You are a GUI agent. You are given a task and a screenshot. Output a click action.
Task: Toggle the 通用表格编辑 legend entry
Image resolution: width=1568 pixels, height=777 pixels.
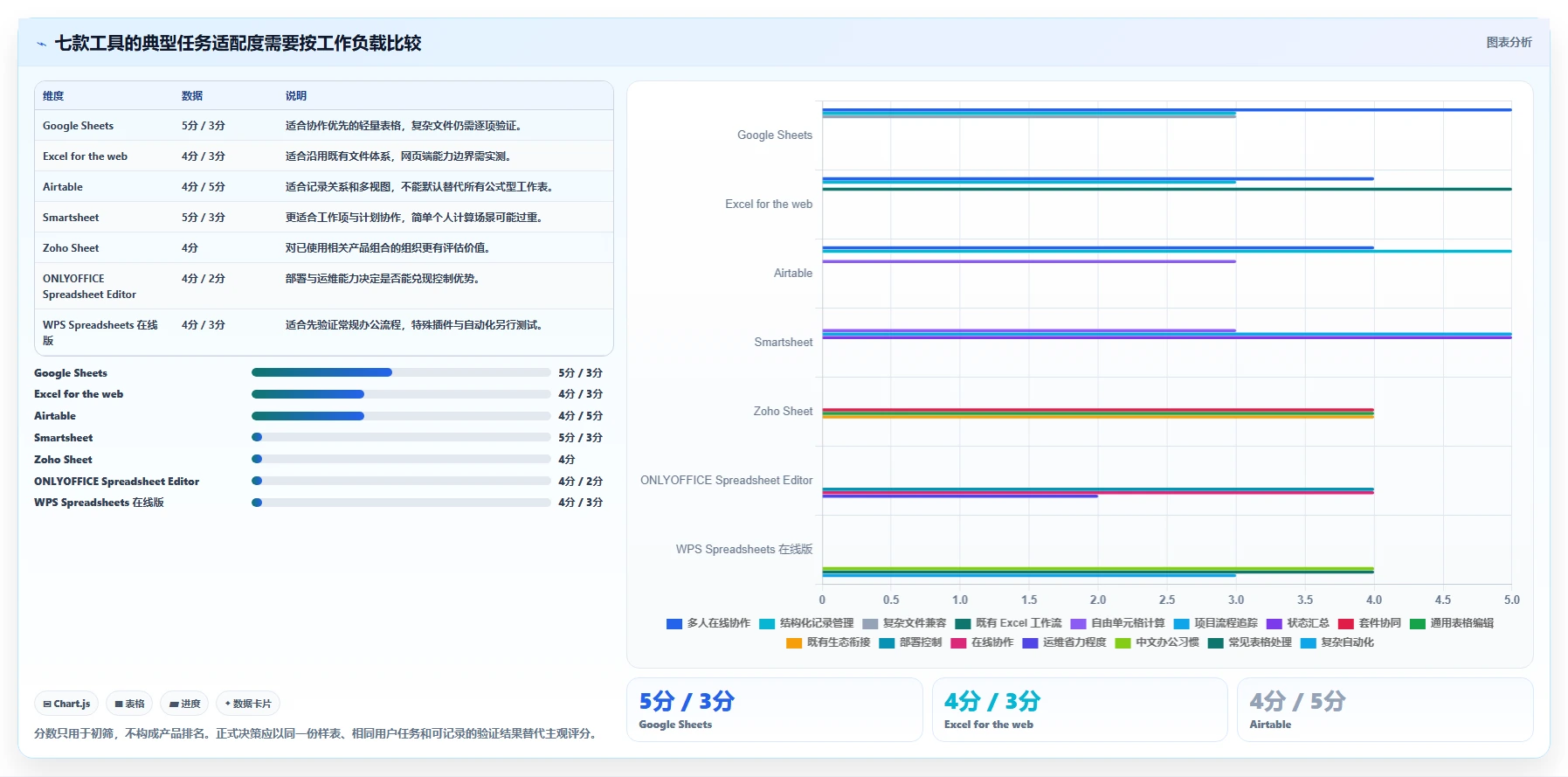tap(1452, 623)
